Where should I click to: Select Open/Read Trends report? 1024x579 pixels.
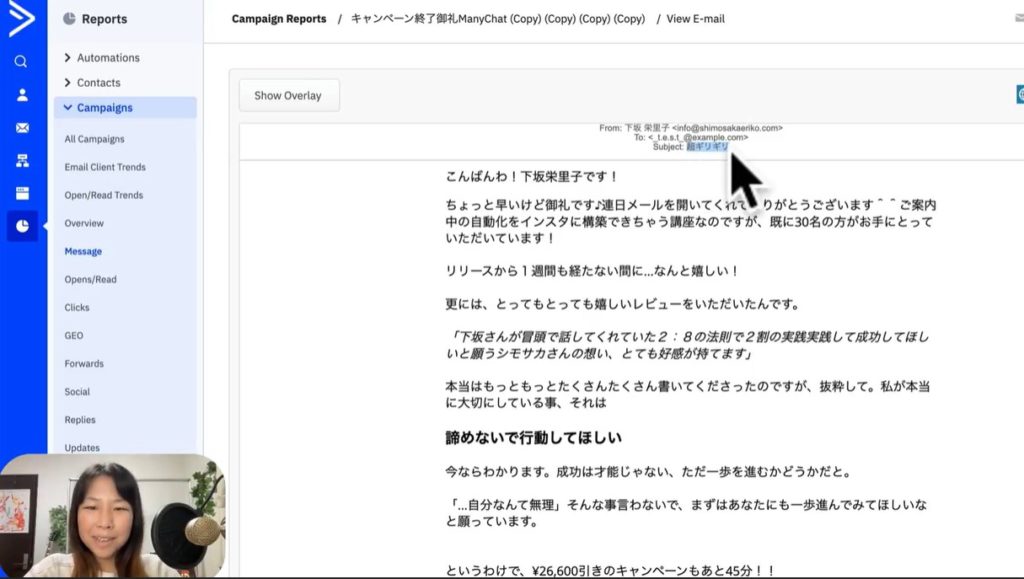coord(103,195)
